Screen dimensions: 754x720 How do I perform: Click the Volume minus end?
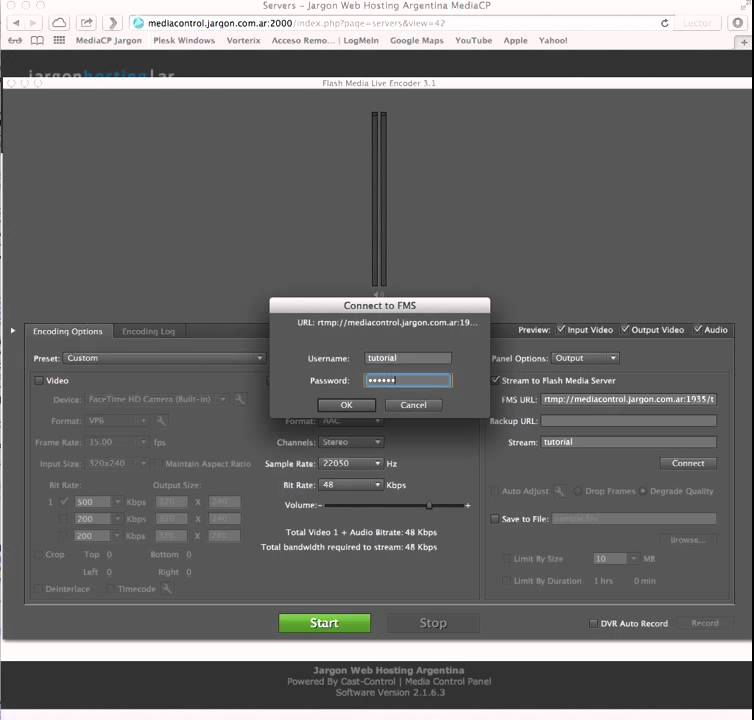[x=320, y=505]
